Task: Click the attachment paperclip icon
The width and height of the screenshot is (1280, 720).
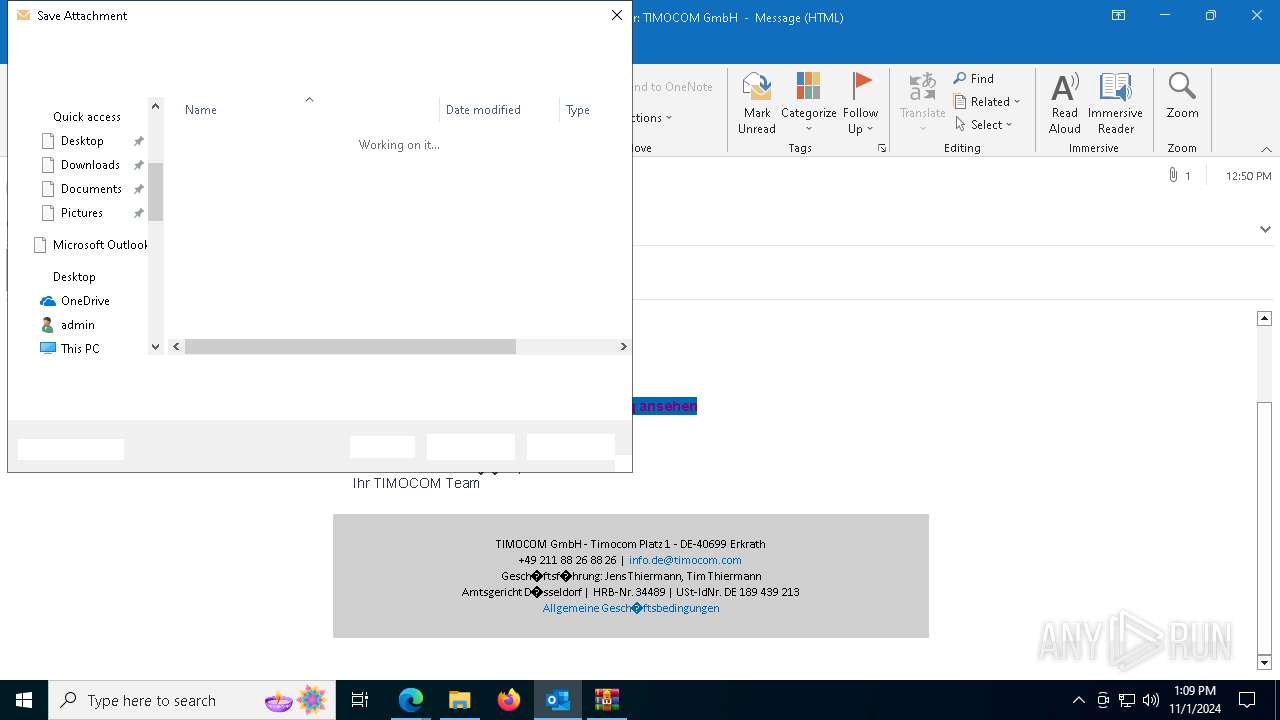Action: click(1172, 175)
